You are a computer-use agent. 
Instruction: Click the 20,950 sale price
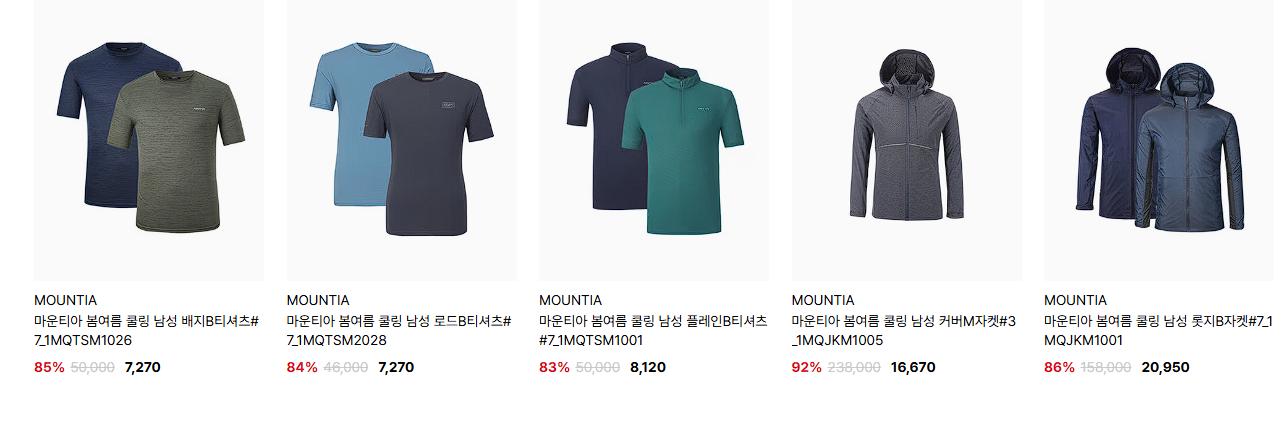coord(1165,367)
